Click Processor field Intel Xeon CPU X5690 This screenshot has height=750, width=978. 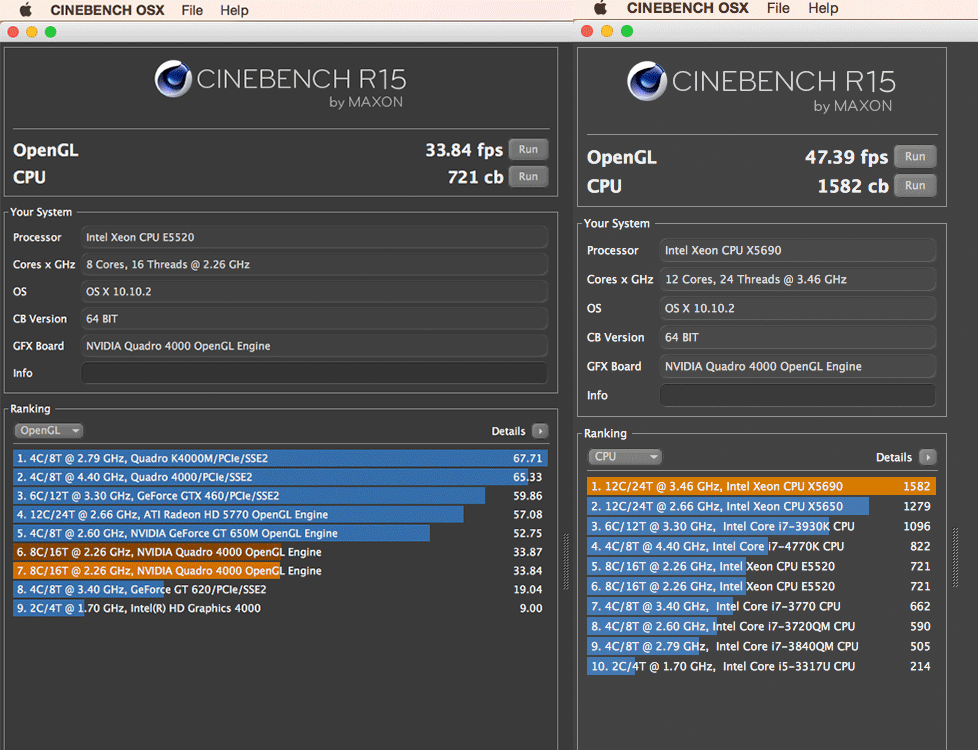798,250
